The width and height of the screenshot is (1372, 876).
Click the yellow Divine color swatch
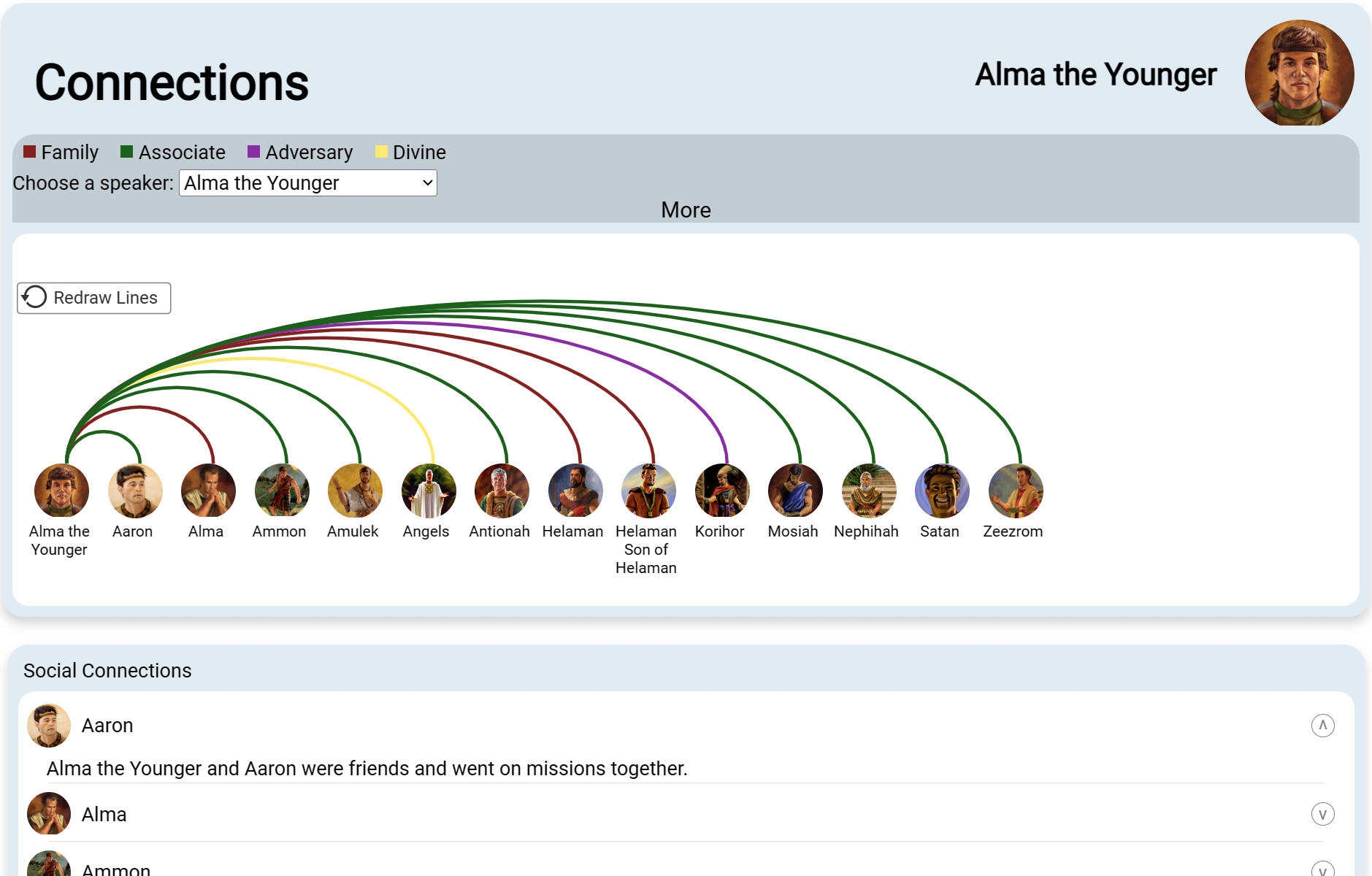pos(381,152)
